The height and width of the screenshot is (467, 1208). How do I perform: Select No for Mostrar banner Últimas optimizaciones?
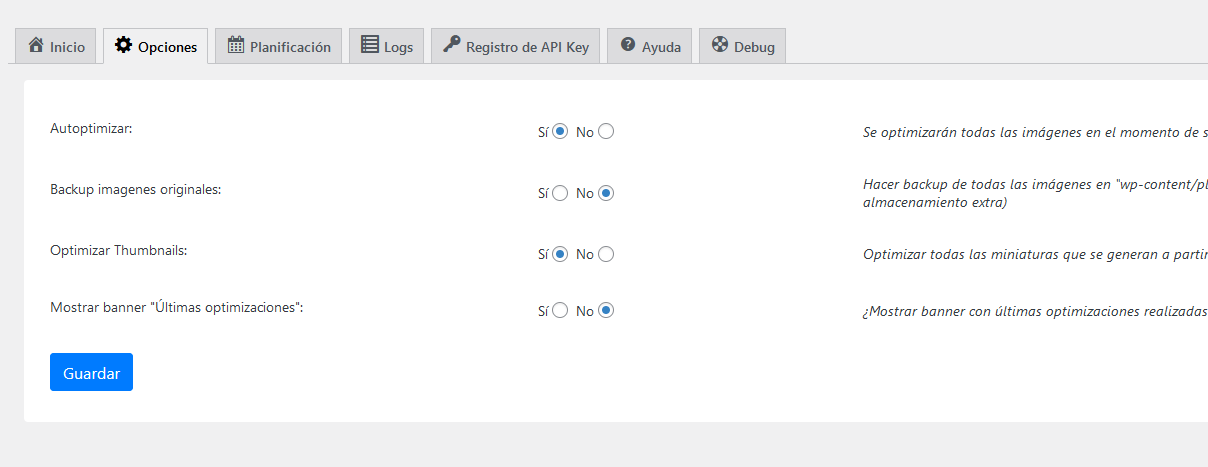tap(606, 311)
